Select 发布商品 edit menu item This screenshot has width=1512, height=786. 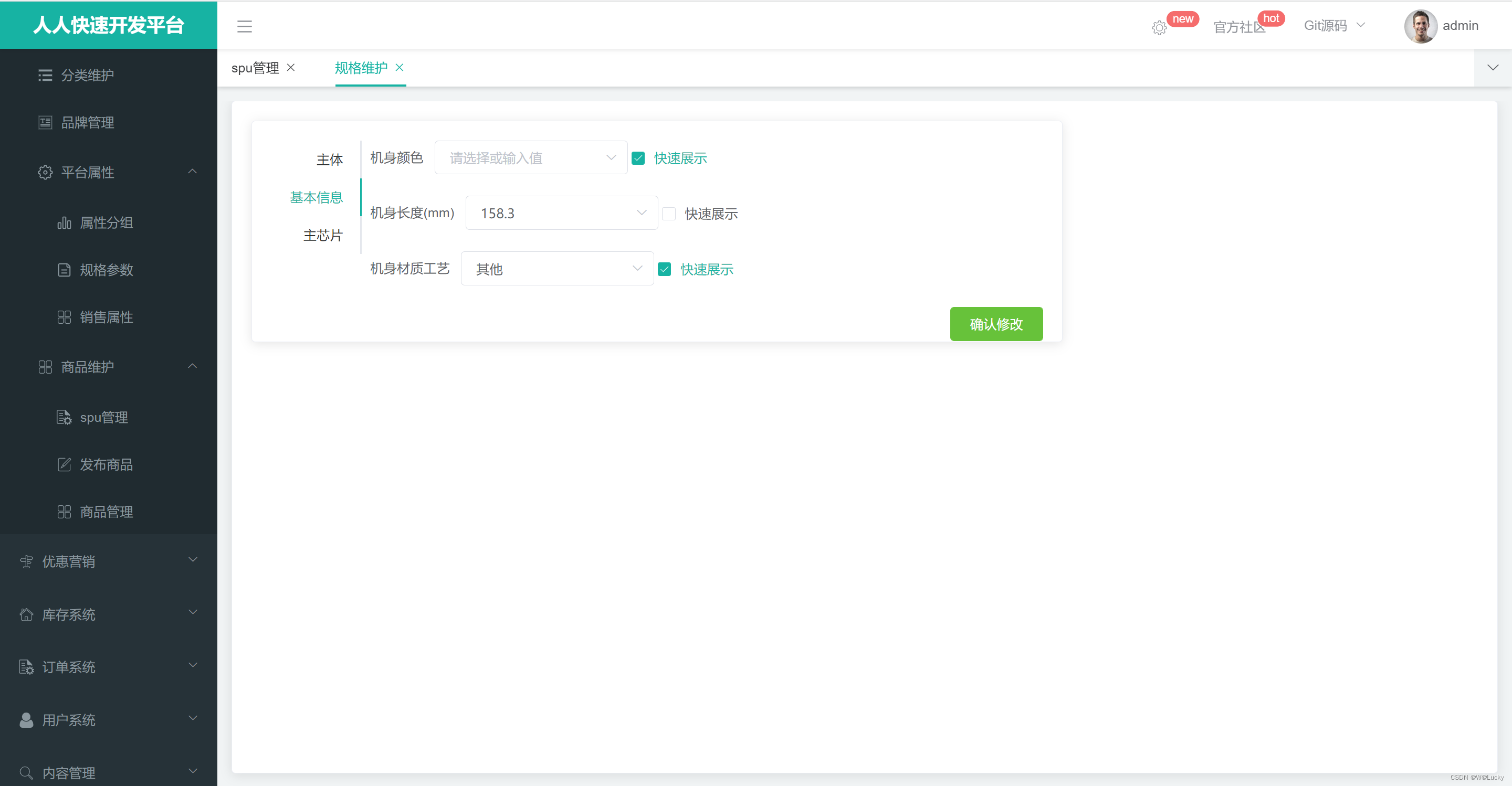[106, 464]
